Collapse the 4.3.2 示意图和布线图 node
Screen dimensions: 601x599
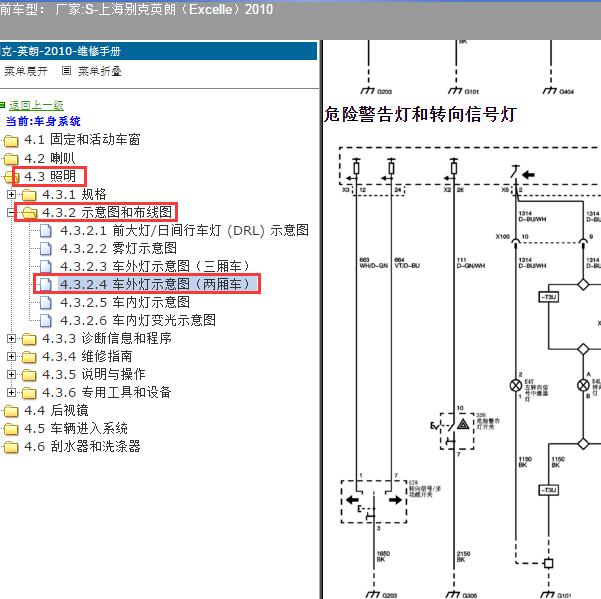click(11, 212)
